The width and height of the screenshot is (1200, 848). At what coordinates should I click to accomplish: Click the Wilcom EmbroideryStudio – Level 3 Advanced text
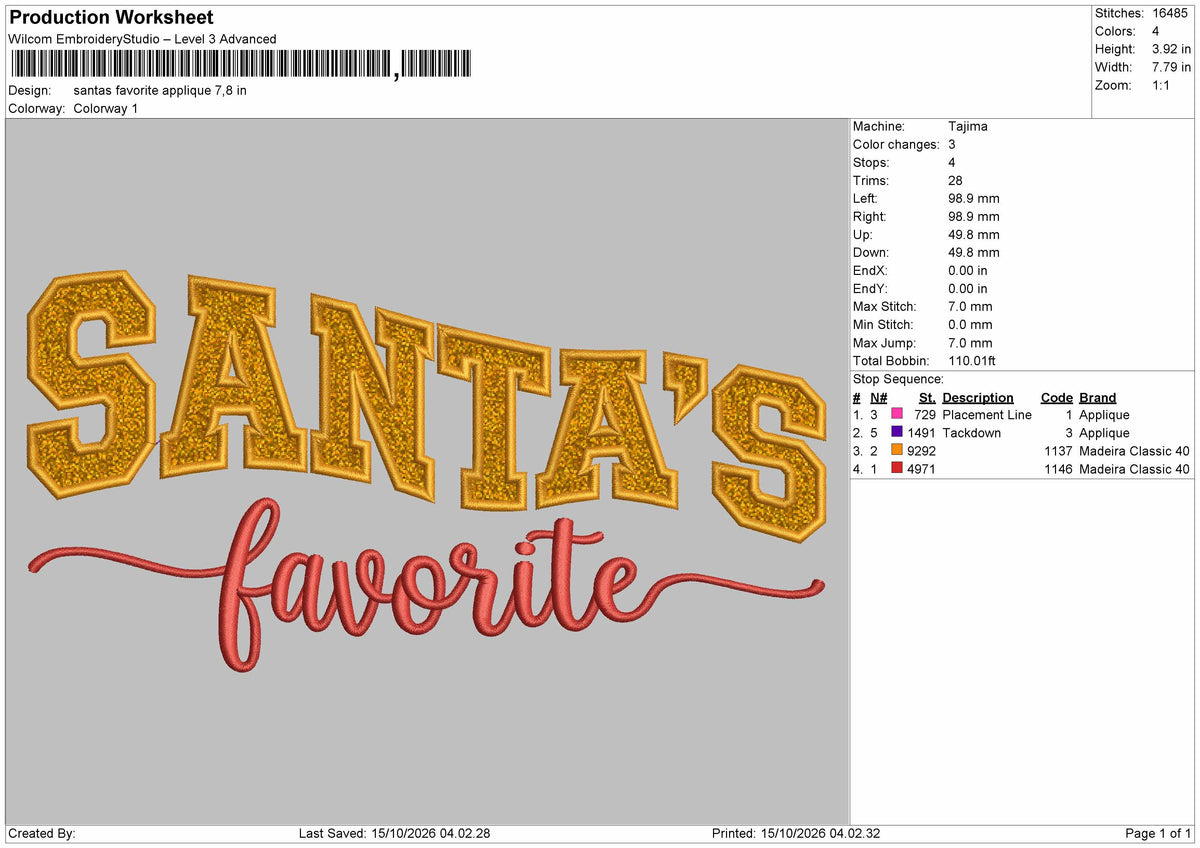(x=142, y=39)
